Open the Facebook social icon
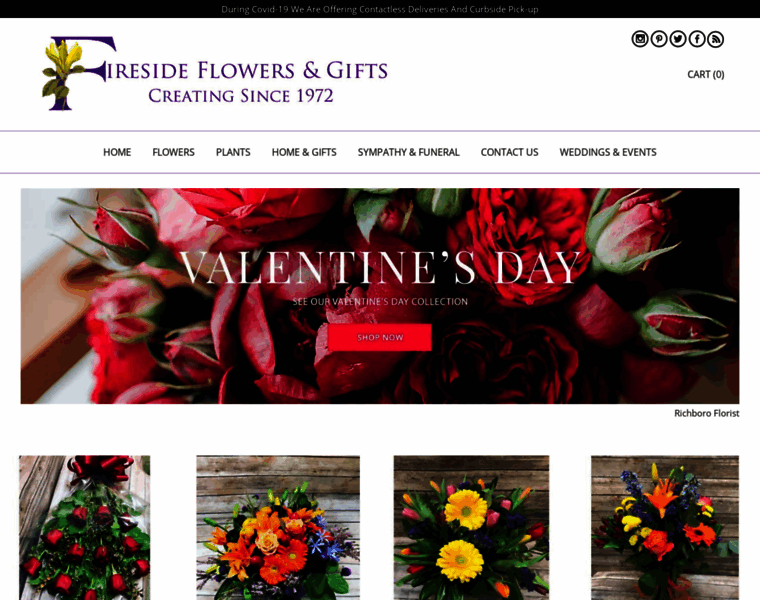Screen dimensions: 760x600 click(697, 39)
